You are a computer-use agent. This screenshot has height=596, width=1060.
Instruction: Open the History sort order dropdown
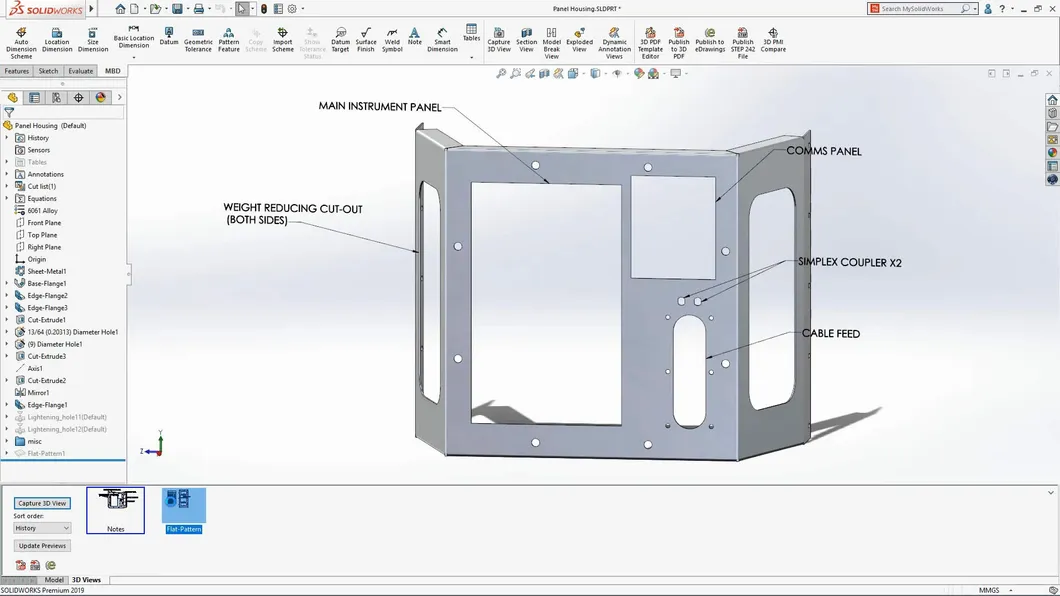coord(41,527)
